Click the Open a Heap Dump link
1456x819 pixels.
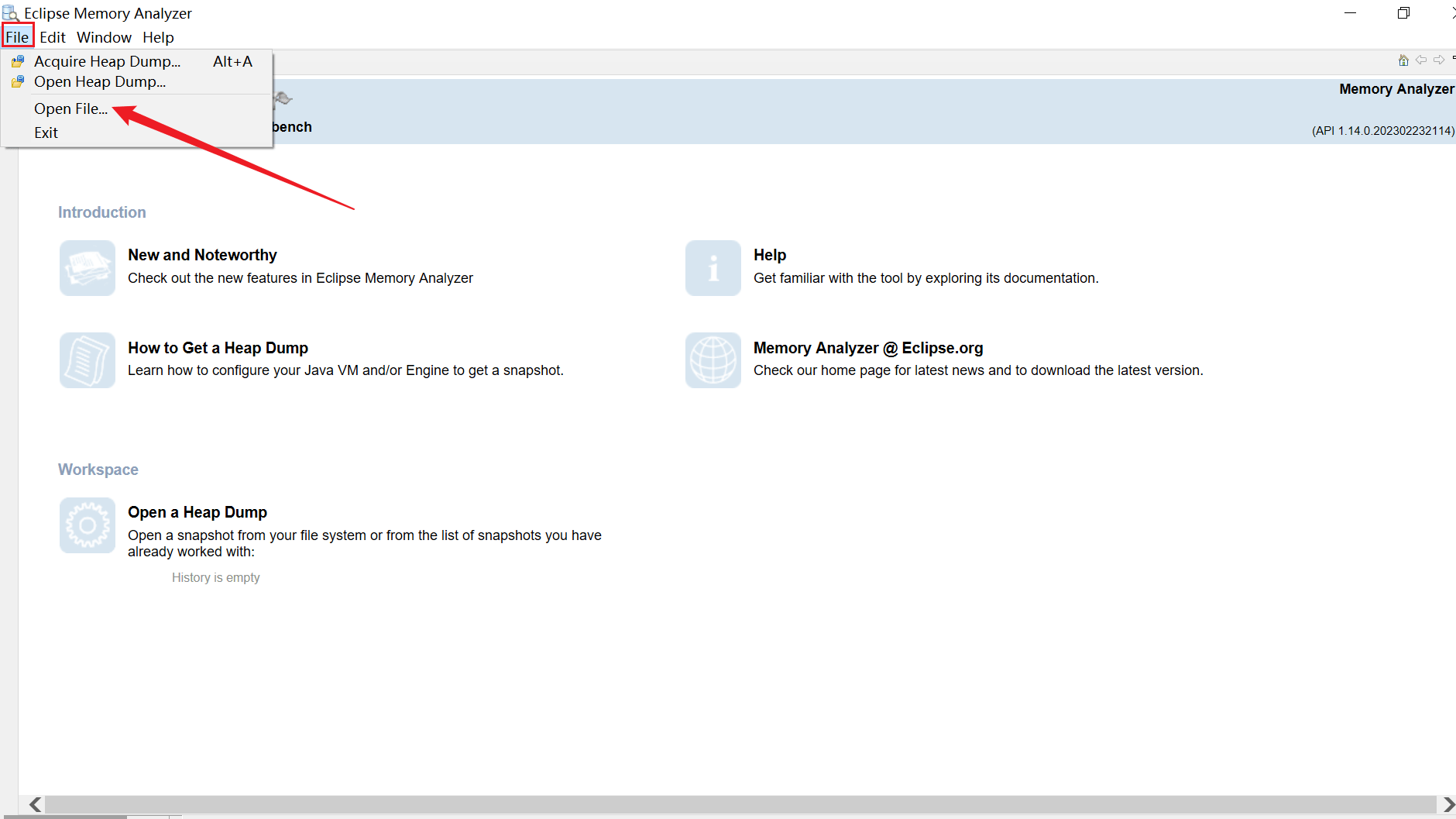(197, 512)
